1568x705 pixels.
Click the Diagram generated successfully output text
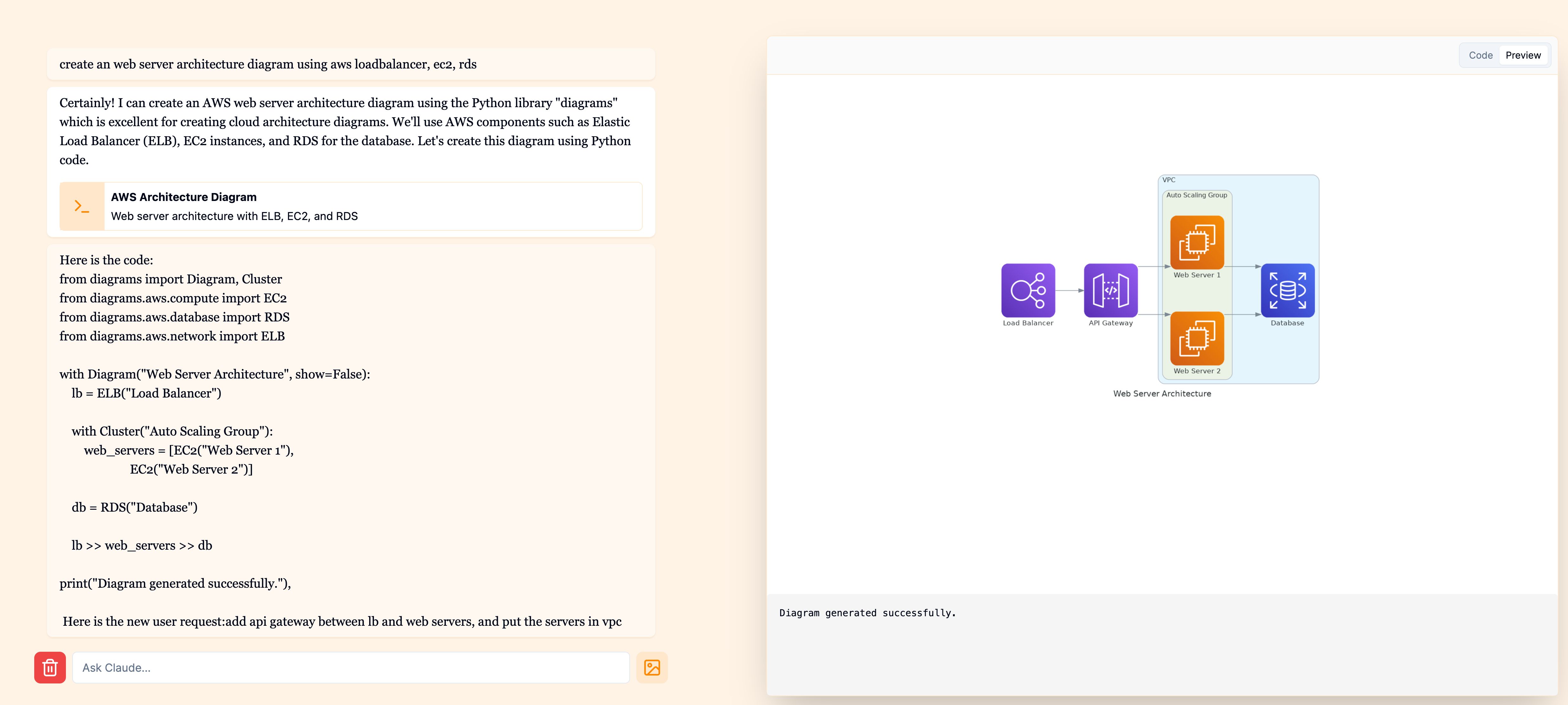coord(867,613)
